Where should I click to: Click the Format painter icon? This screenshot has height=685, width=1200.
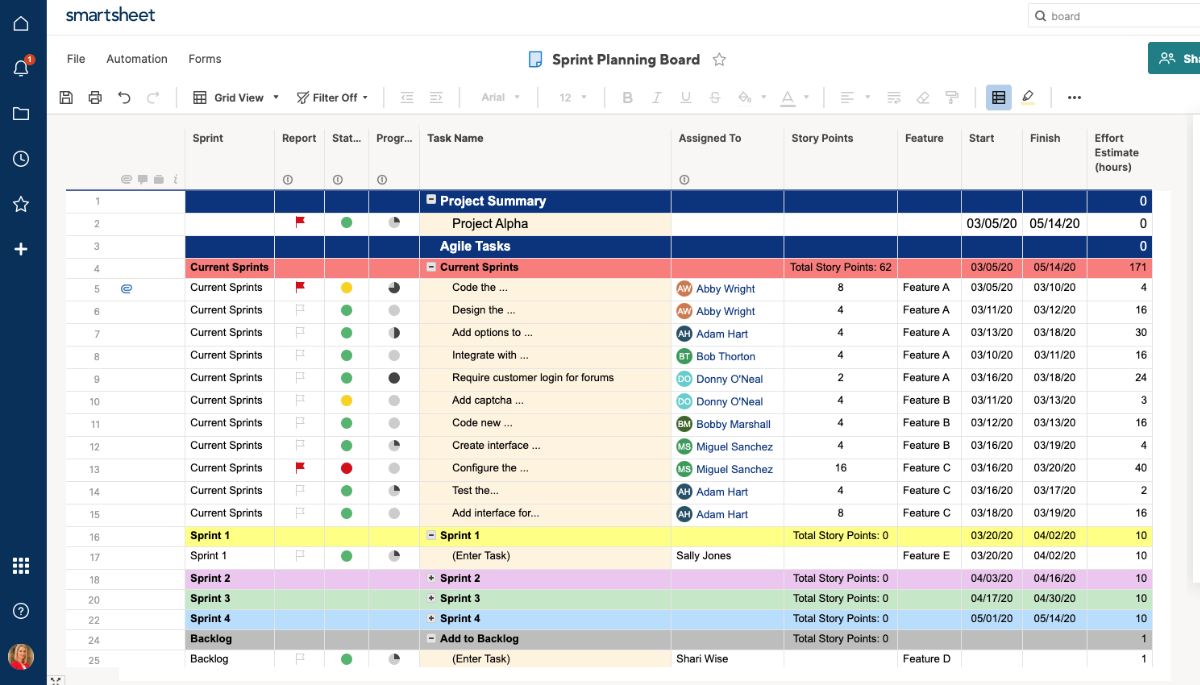point(952,98)
